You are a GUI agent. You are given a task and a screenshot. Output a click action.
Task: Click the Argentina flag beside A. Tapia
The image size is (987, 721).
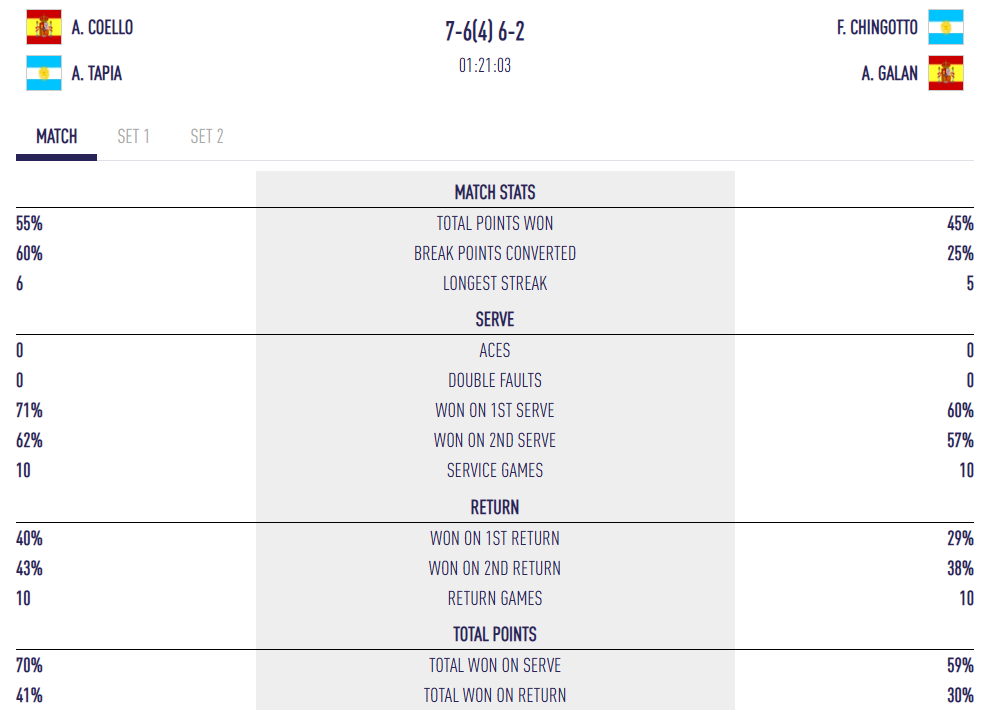coord(43,73)
